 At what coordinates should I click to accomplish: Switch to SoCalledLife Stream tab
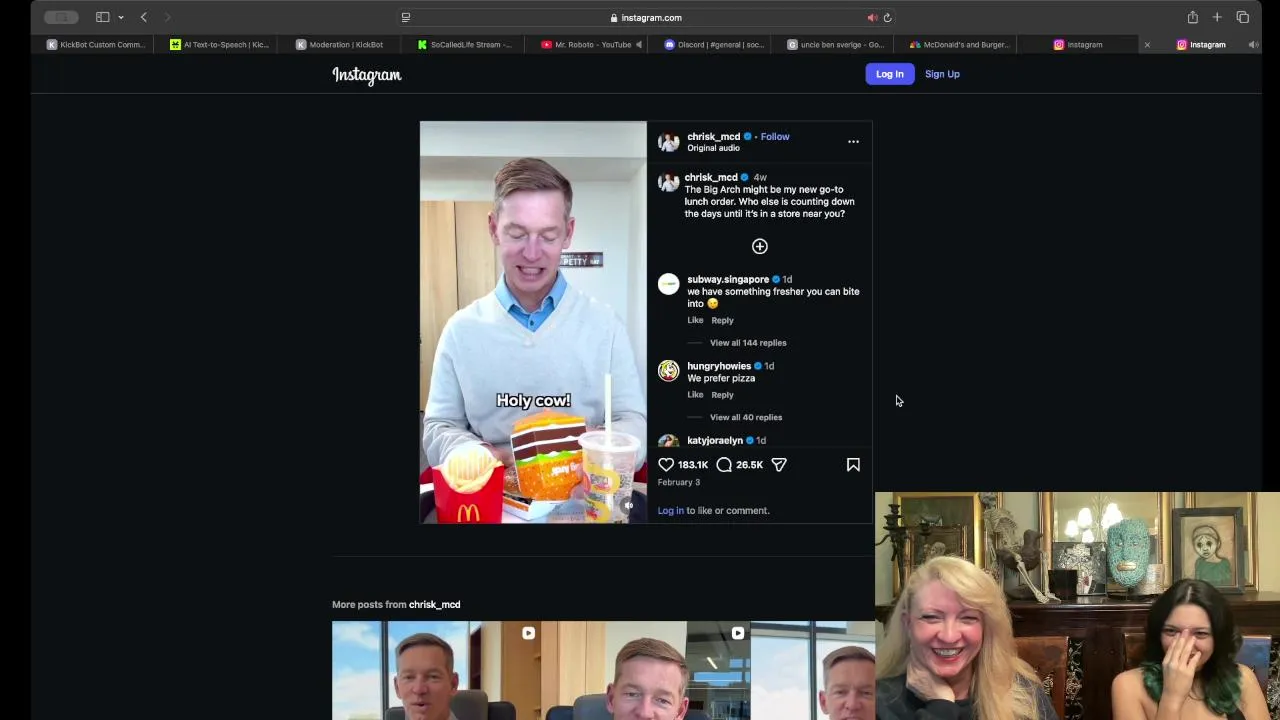[x=466, y=44]
